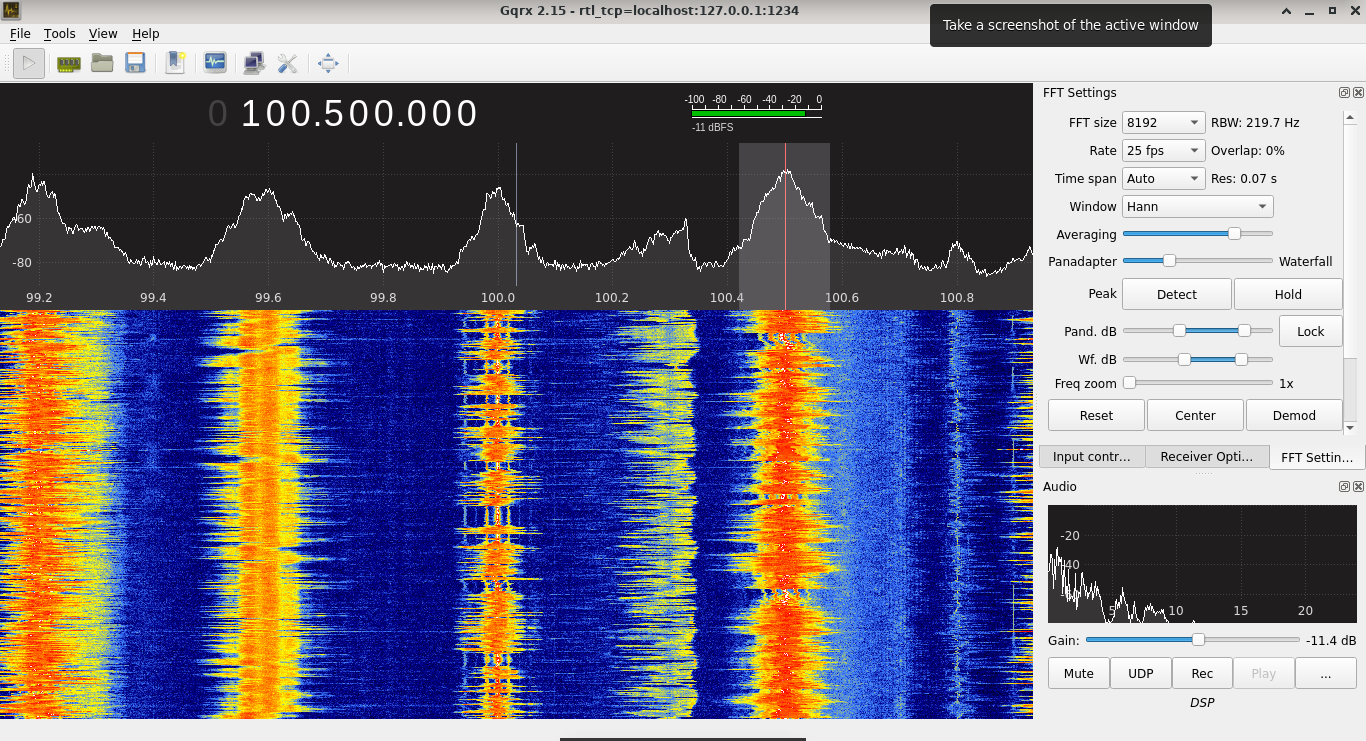The height and width of the screenshot is (741, 1366).
Task: Toggle the Peak Hold button
Action: [1287, 294]
